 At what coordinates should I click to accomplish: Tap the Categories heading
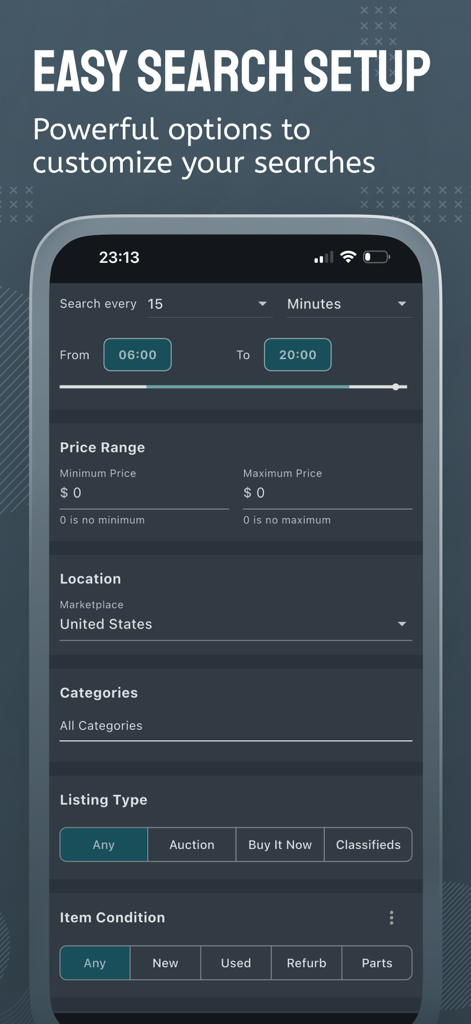pyautogui.click(x=99, y=693)
